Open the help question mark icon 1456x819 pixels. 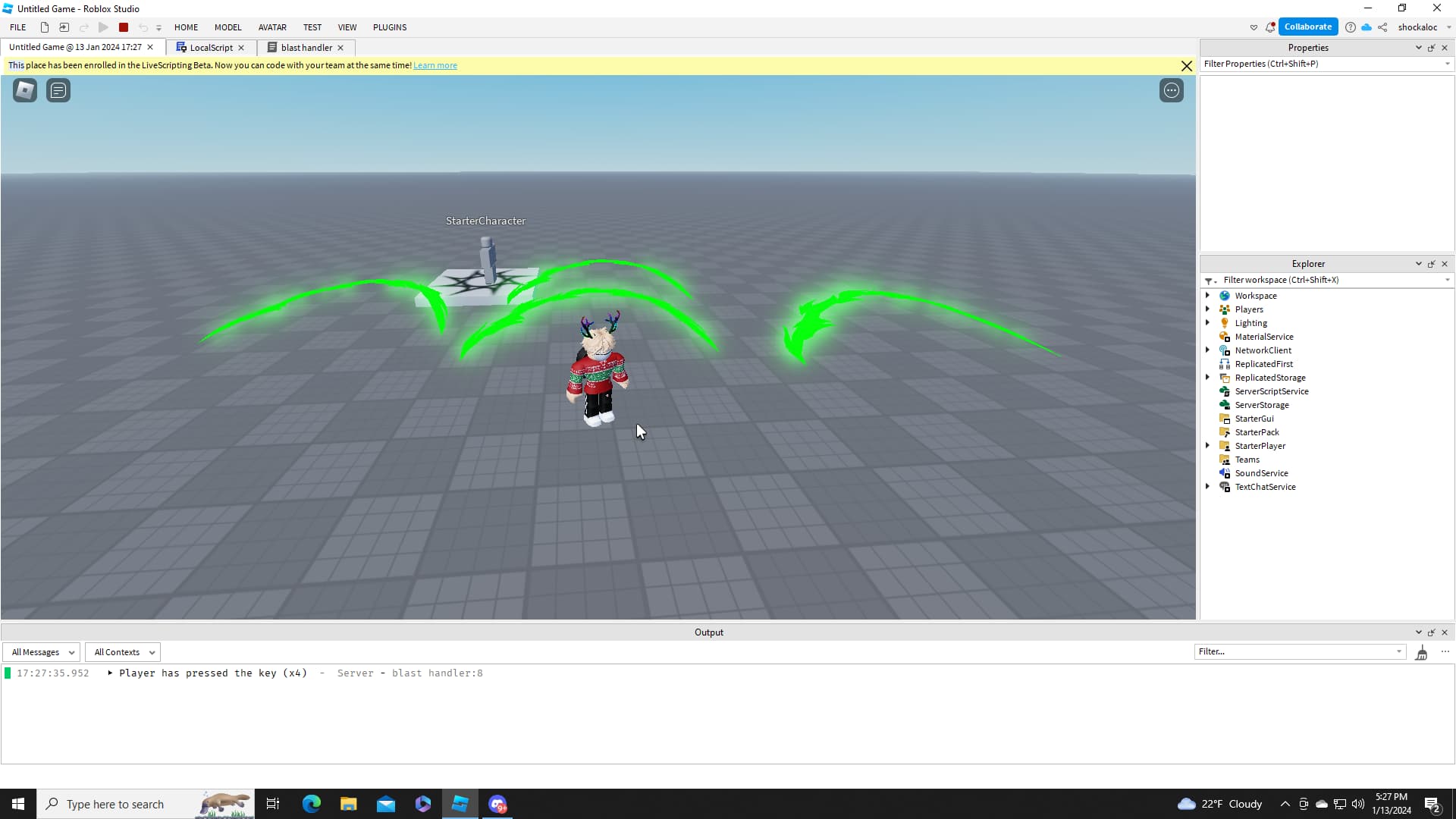click(1351, 27)
